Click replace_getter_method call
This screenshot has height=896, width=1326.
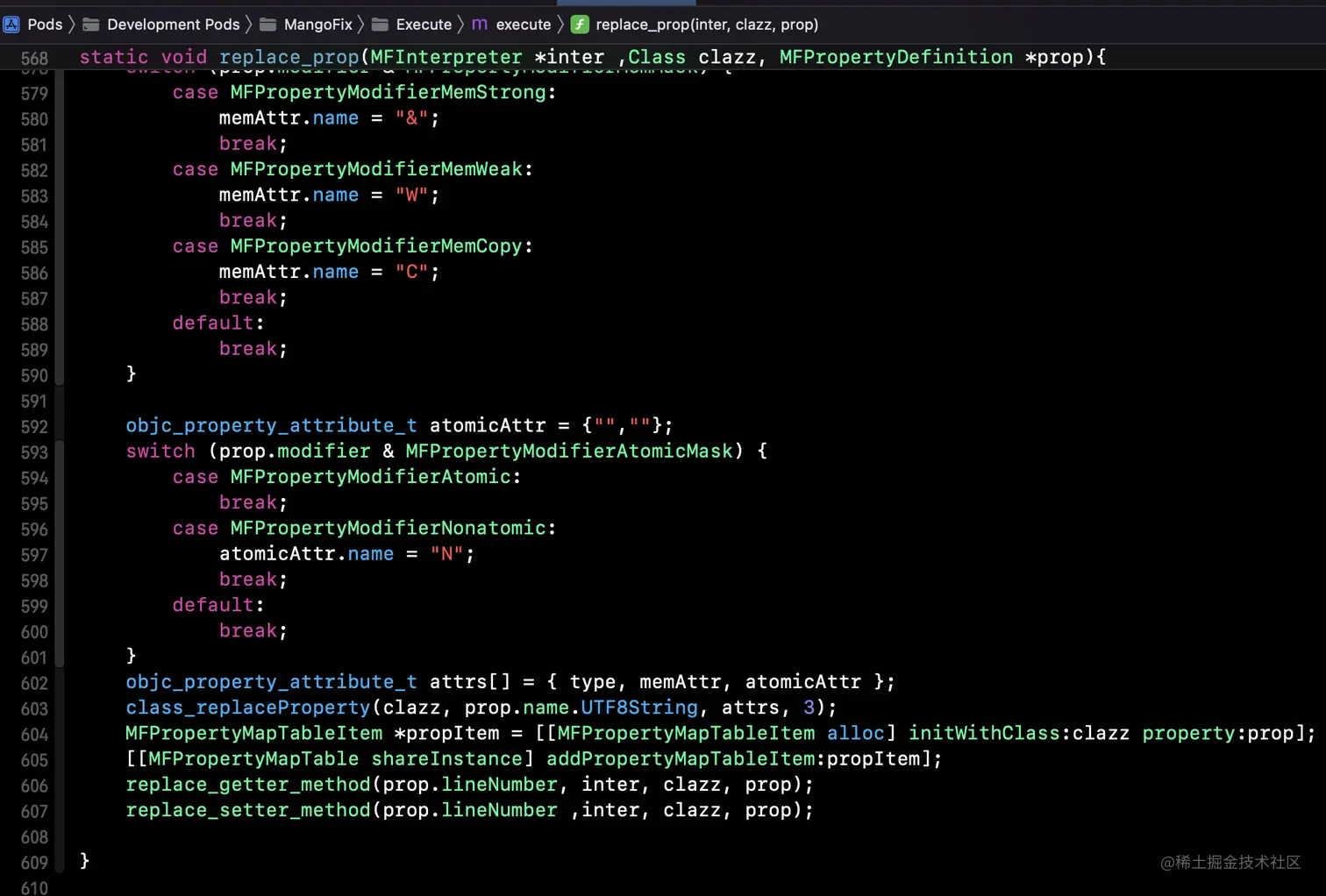(248, 785)
